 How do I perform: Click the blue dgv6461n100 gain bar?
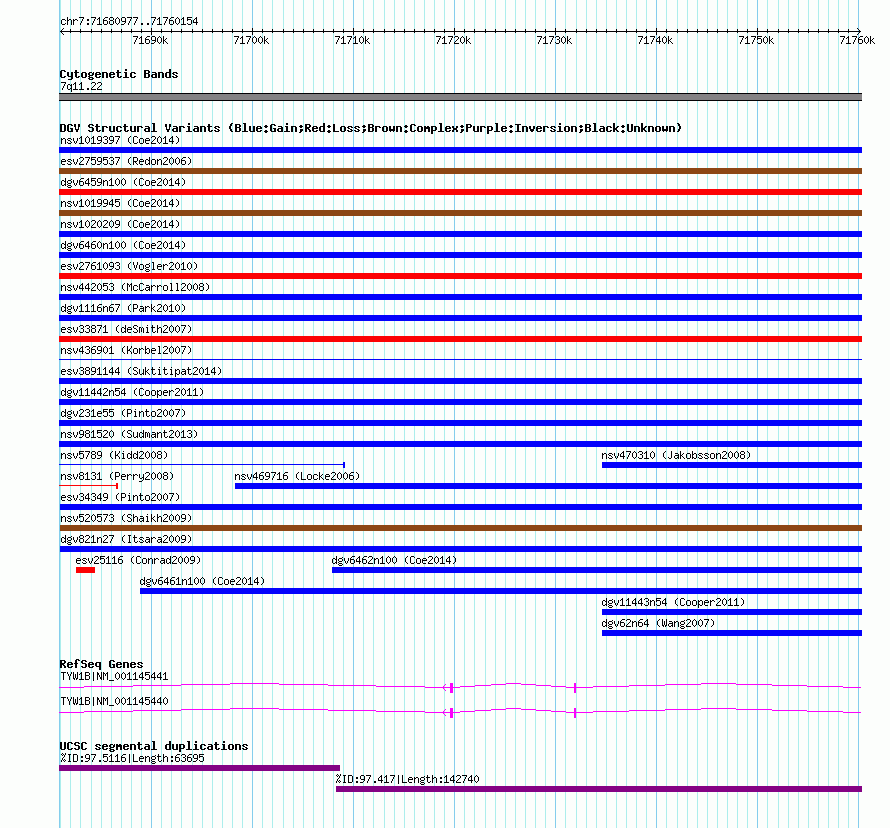501,591
